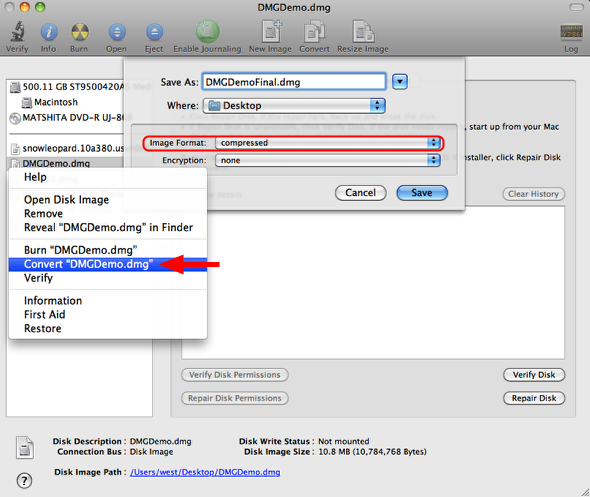Click the Convert toolbar icon

(314, 32)
